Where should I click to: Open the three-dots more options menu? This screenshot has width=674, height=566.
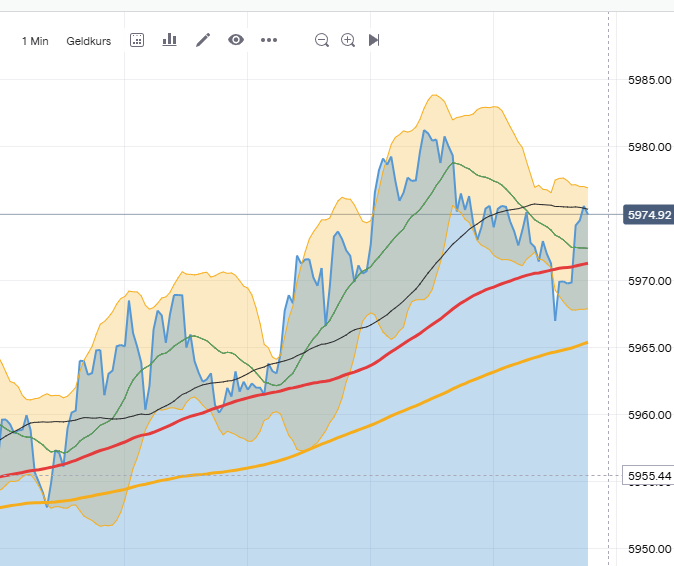[269, 40]
